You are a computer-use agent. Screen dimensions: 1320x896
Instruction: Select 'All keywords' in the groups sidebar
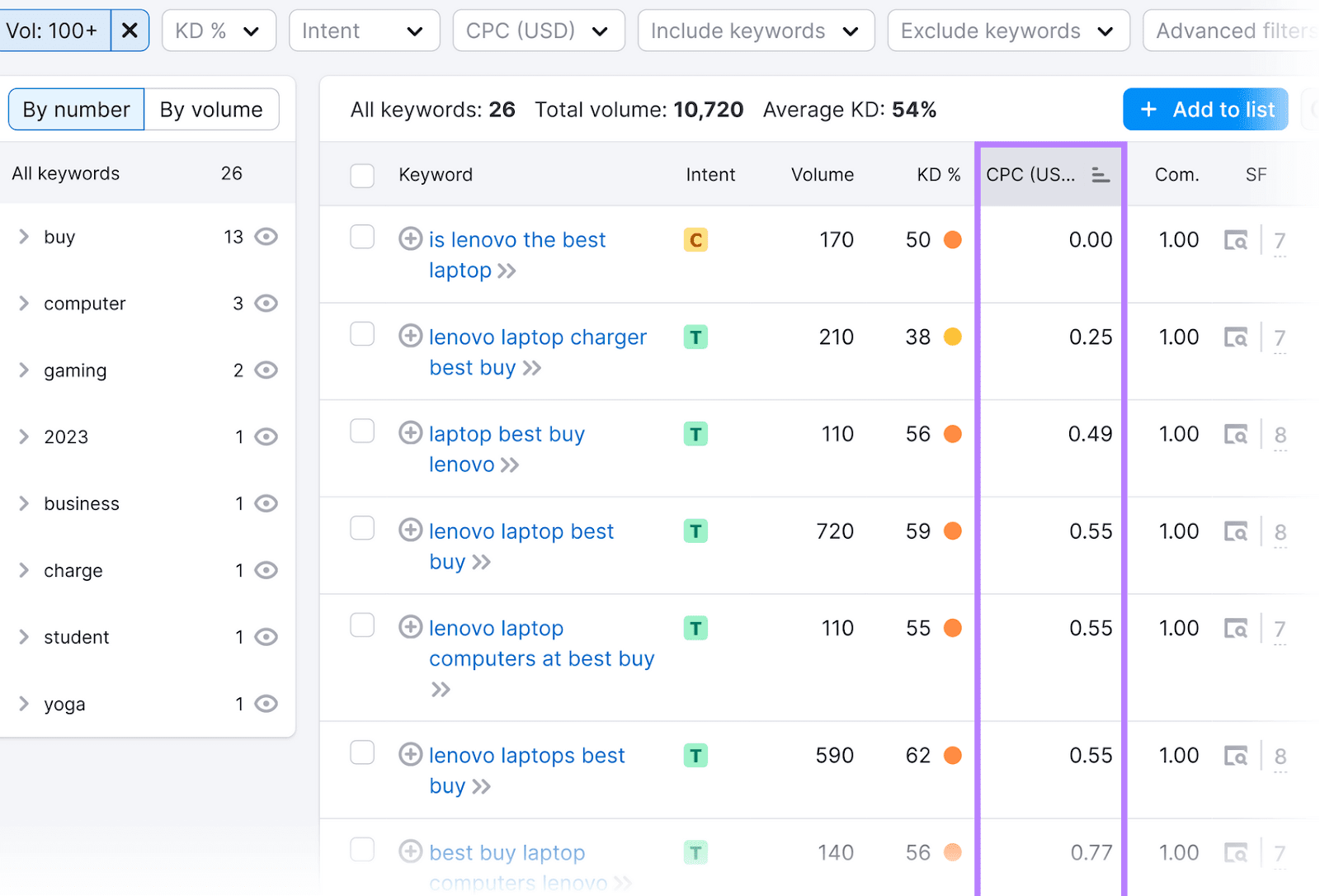(x=147, y=173)
